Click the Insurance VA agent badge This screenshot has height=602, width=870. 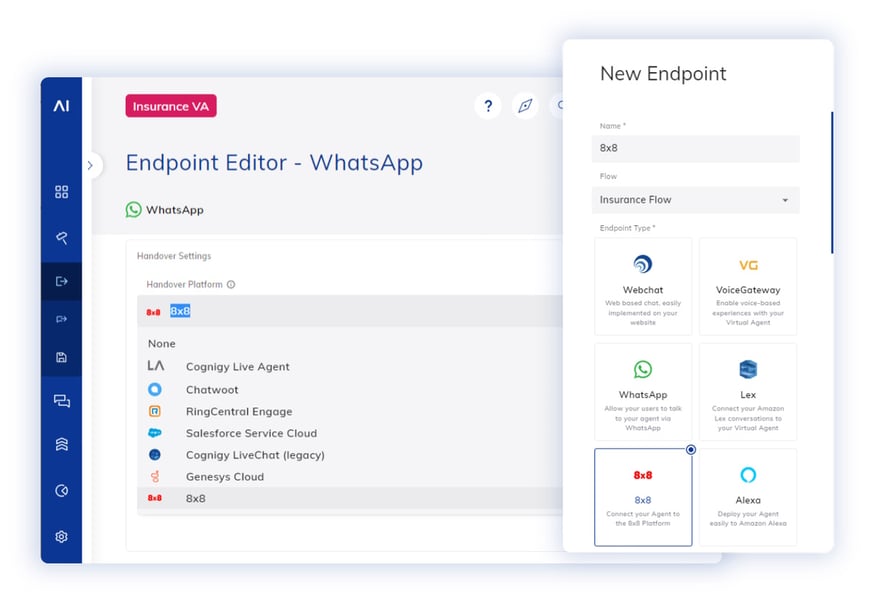pyautogui.click(x=171, y=106)
